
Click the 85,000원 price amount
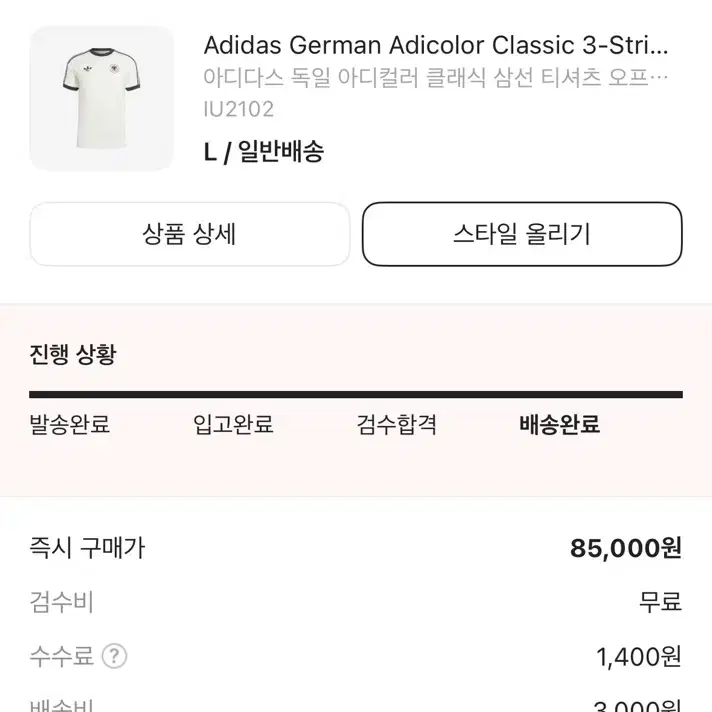[x=626, y=548]
